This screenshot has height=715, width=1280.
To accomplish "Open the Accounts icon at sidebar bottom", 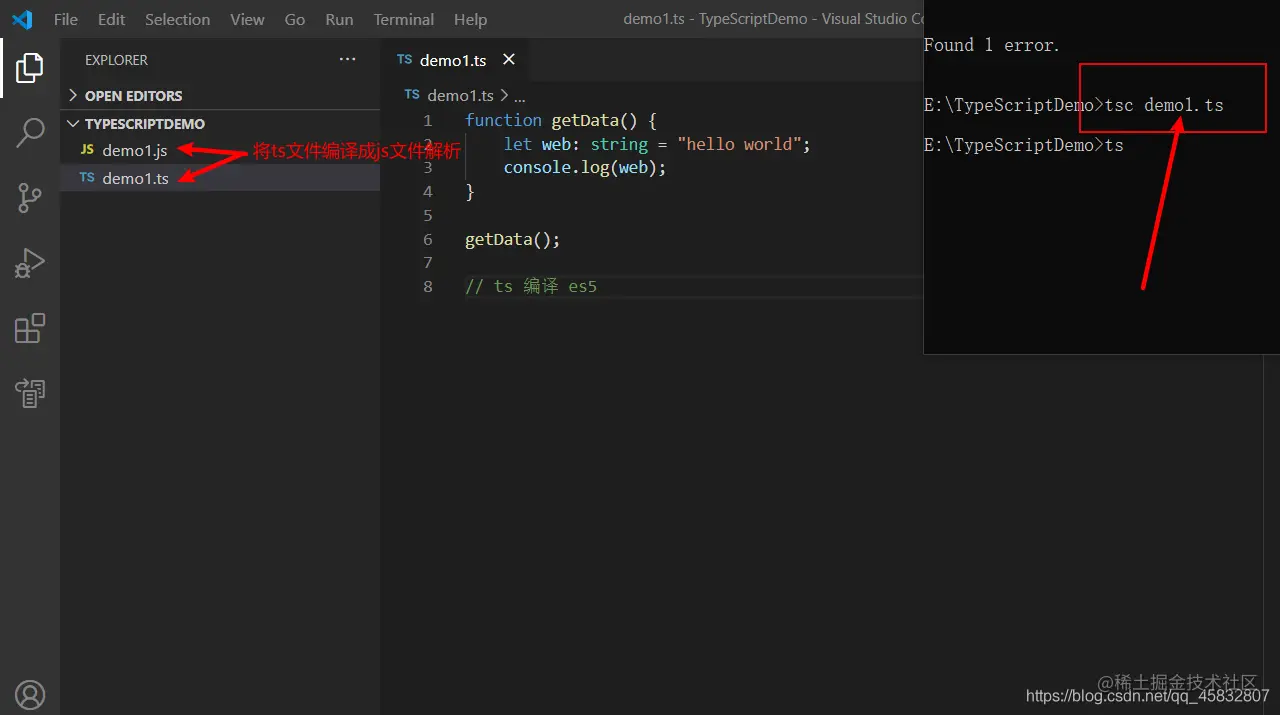I will click(30, 694).
